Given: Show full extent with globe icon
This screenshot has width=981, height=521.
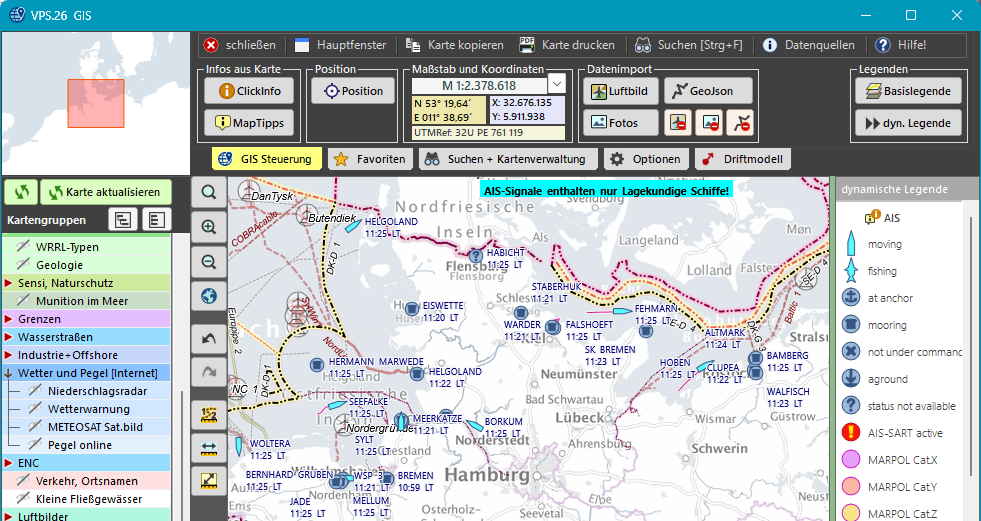Looking at the screenshot, I should 209,296.
